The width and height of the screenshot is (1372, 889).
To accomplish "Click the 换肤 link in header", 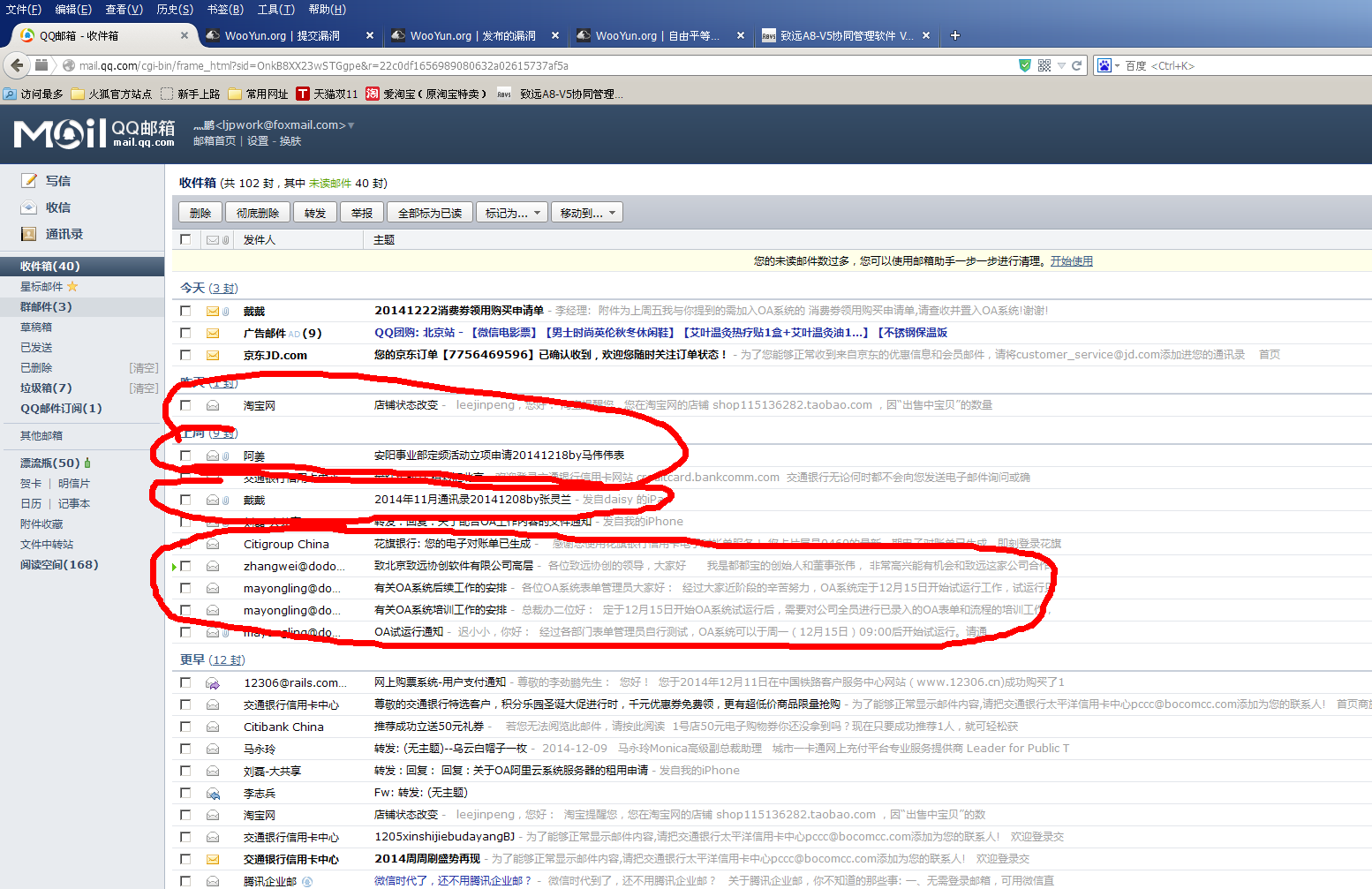I will click(290, 141).
